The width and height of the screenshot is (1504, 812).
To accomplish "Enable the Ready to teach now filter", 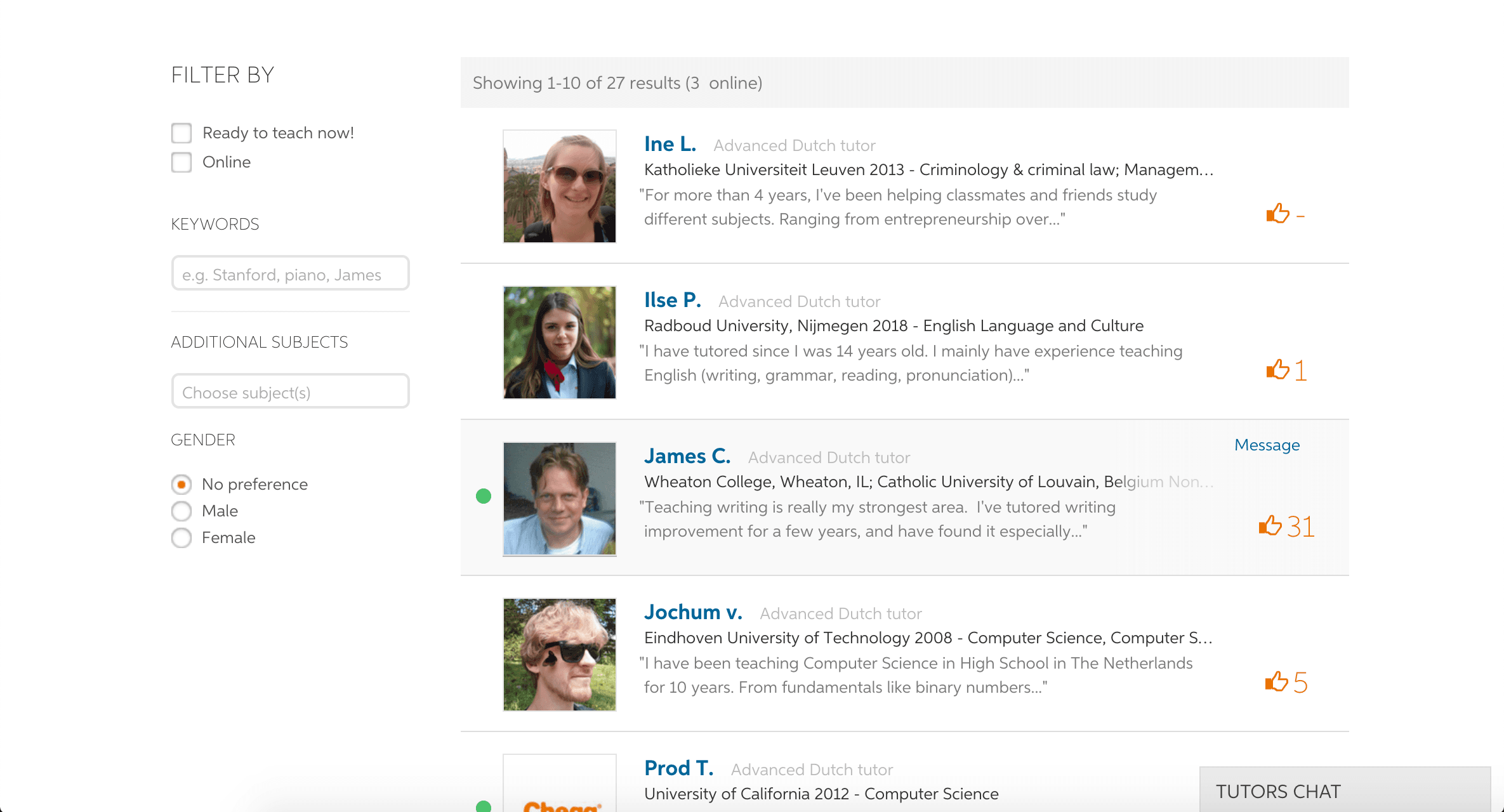I will pyautogui.click(x=181, y=133).
